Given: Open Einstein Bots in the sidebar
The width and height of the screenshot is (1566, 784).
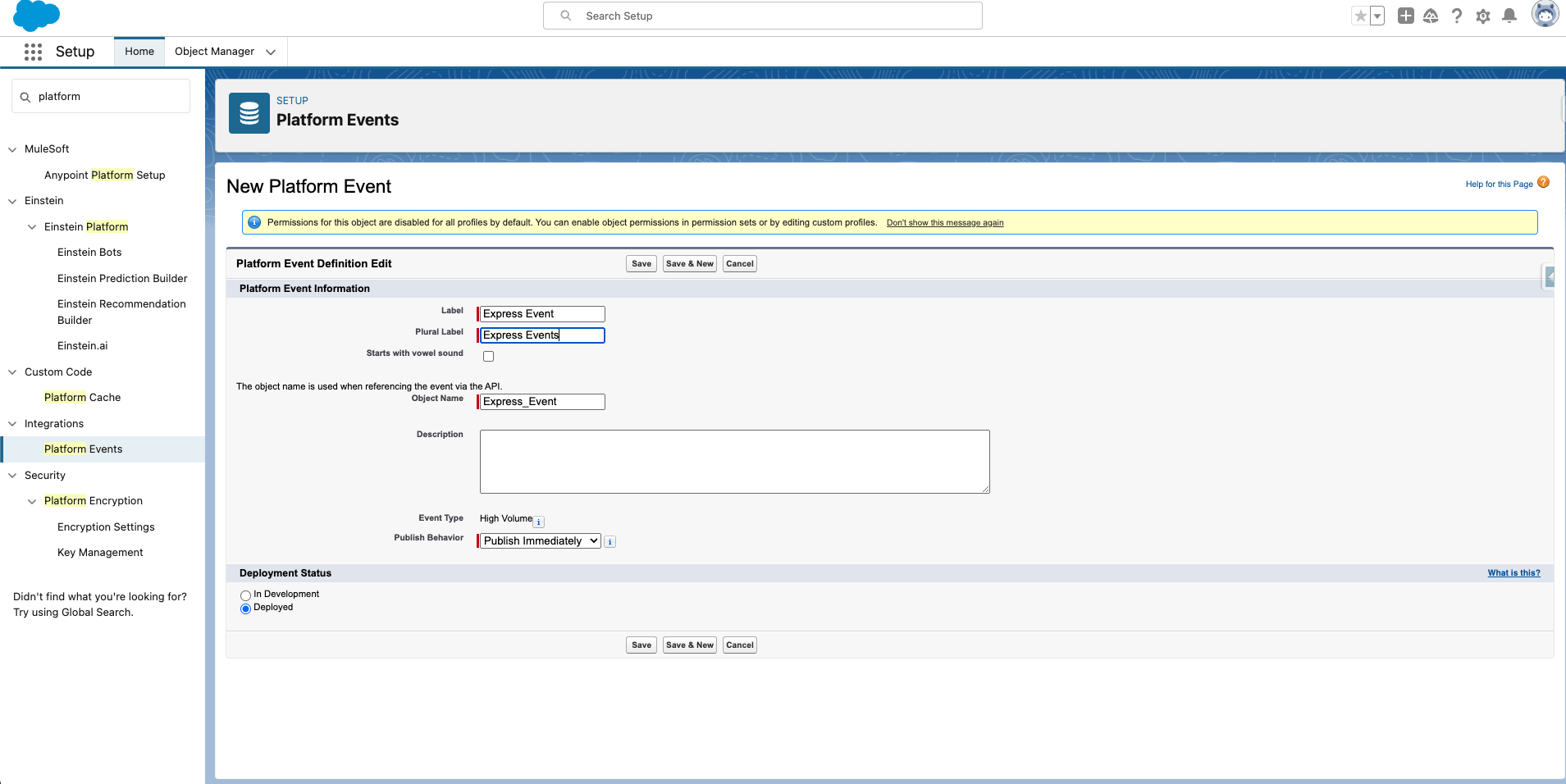Looking at the screenshot, I should 89,253.
